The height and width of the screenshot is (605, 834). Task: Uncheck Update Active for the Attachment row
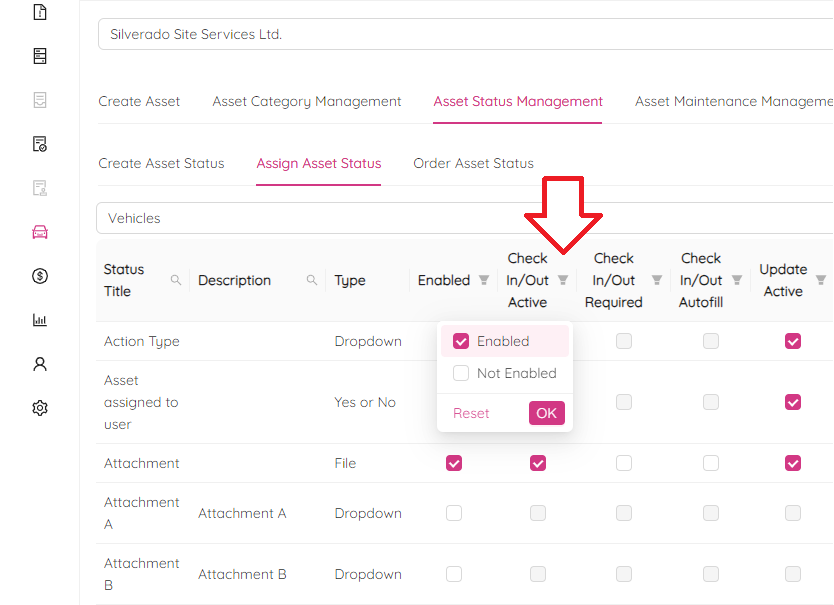click(x=793, y=463)
